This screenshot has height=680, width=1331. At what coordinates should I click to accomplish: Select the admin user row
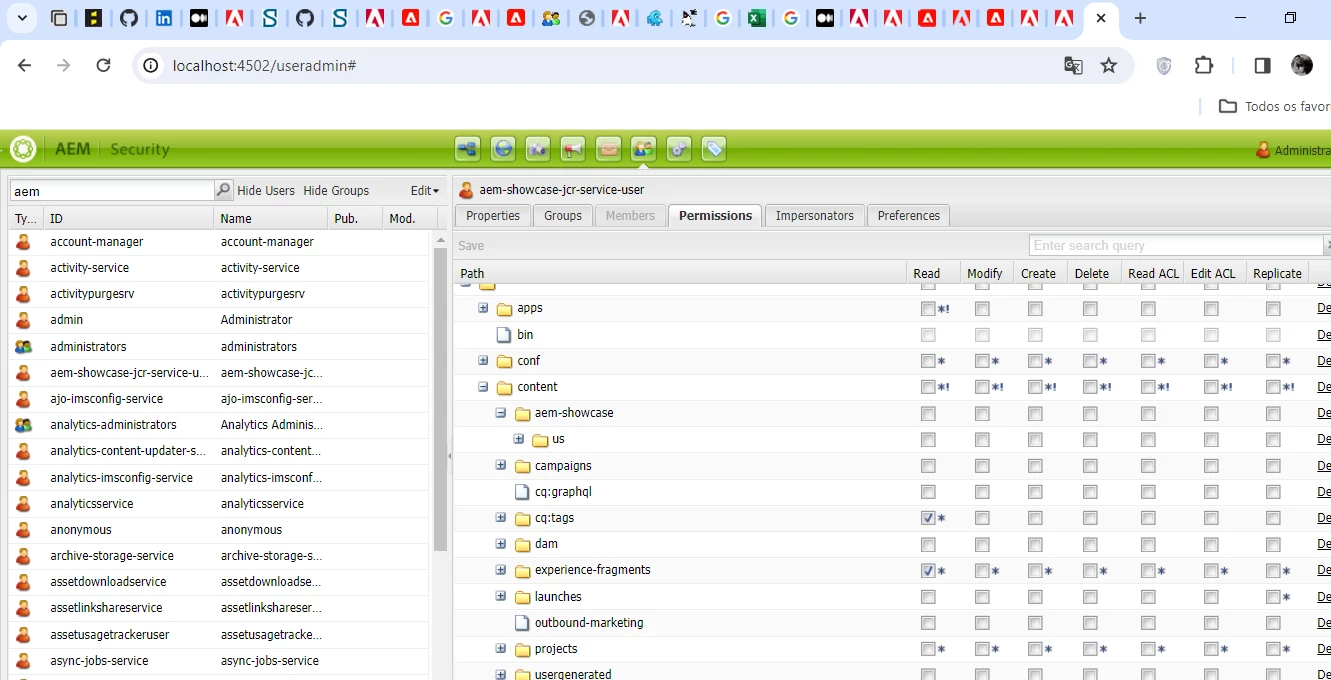pos(220,320)
